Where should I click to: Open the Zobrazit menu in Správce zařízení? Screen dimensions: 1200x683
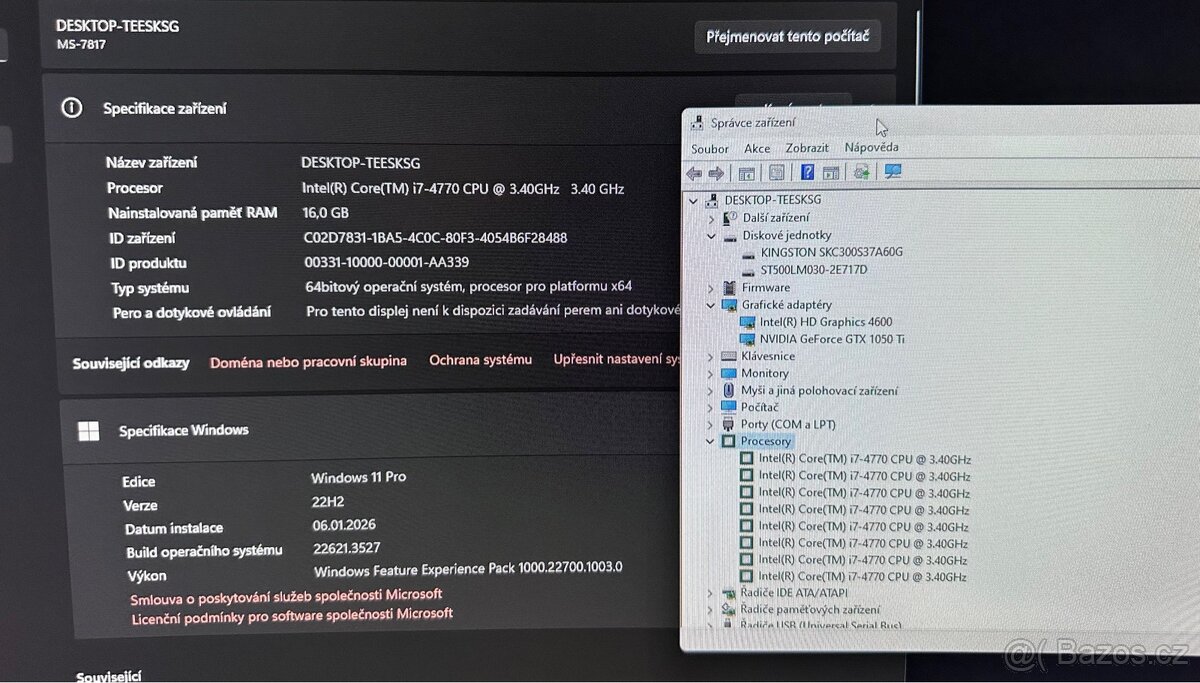[x=806, y=147]
